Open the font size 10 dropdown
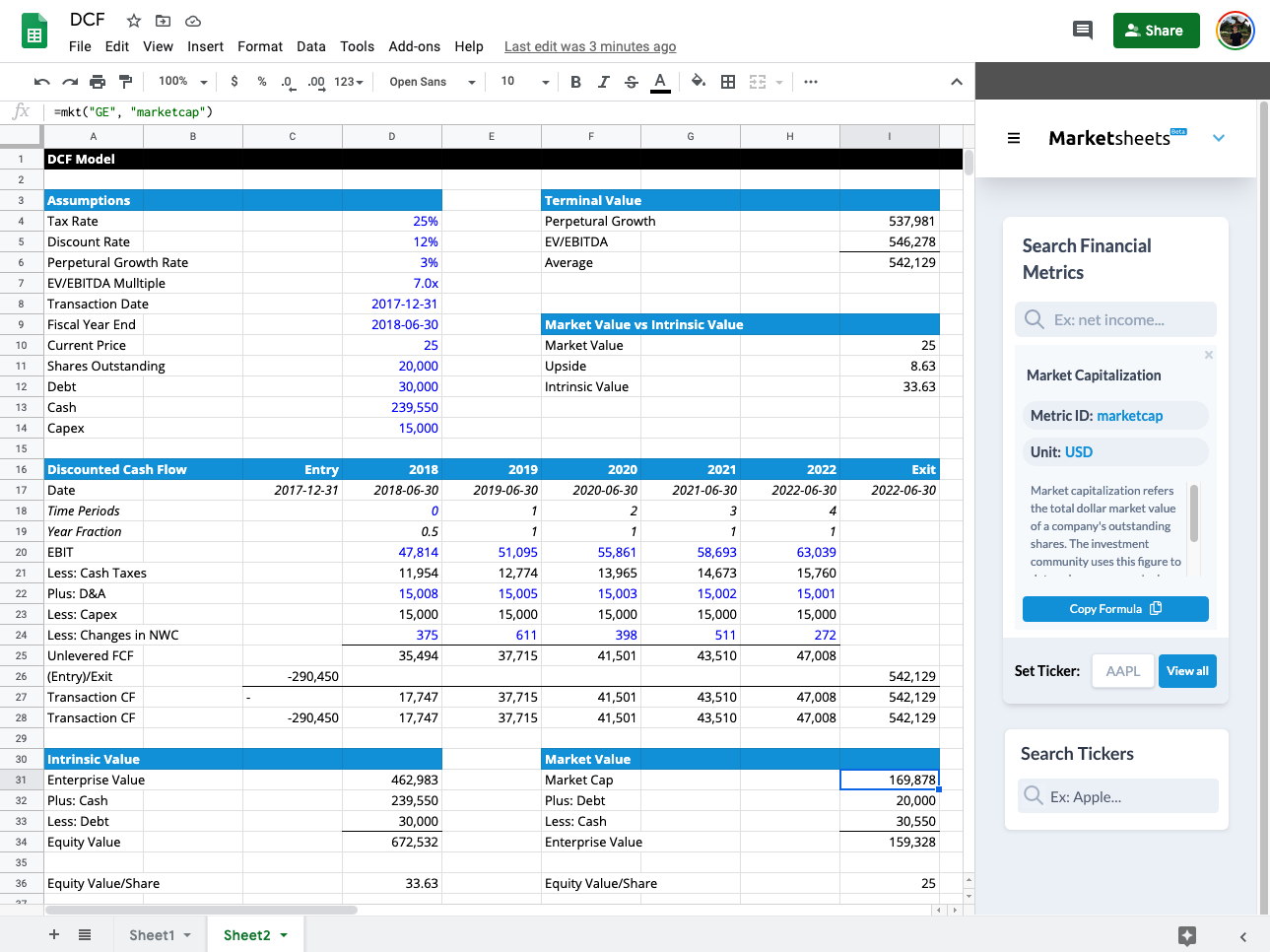 (x=524, y=82)
